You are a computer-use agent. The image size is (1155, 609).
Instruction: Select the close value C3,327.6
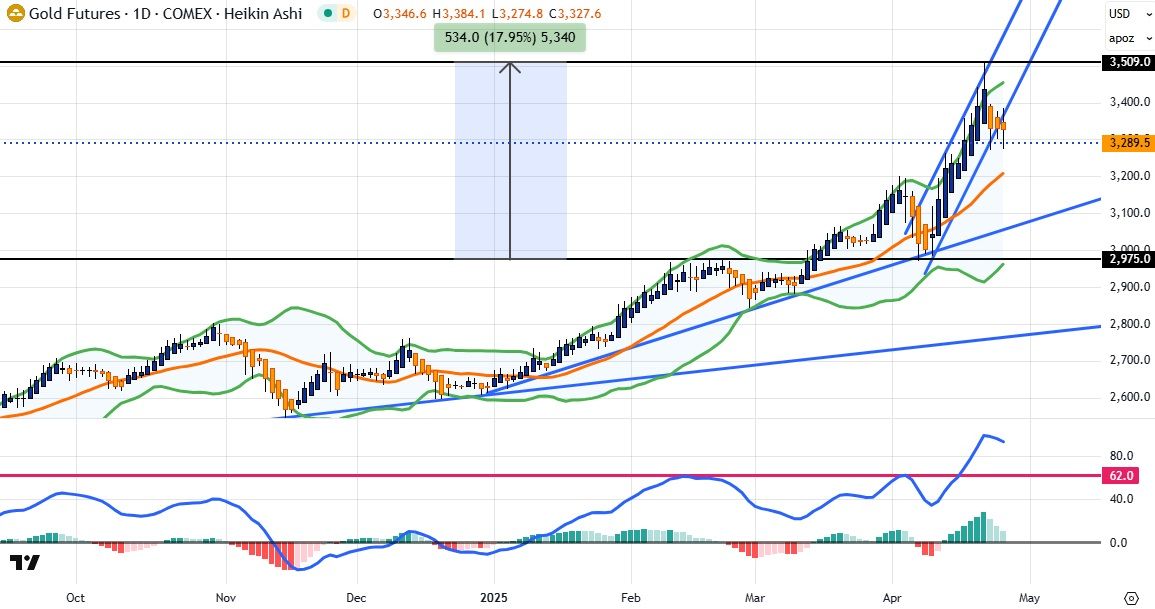pyautogui.click(x=574, y=14)
